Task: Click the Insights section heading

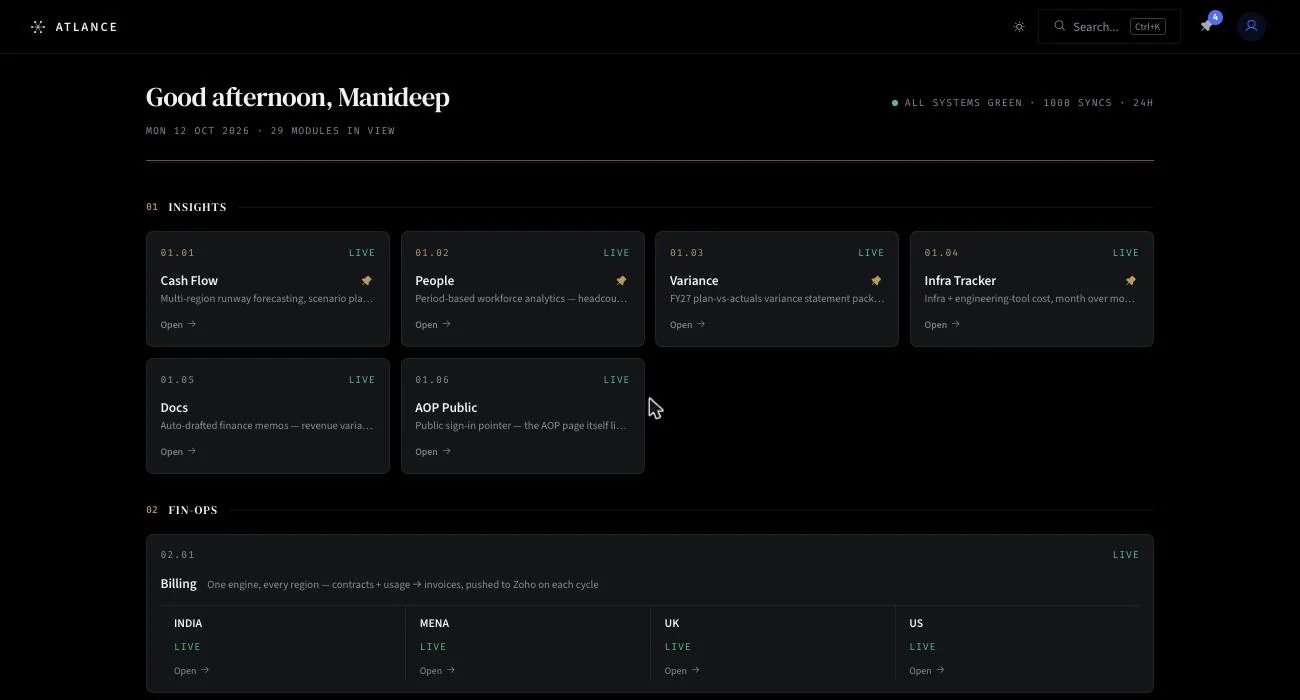Action: (197, 207)
